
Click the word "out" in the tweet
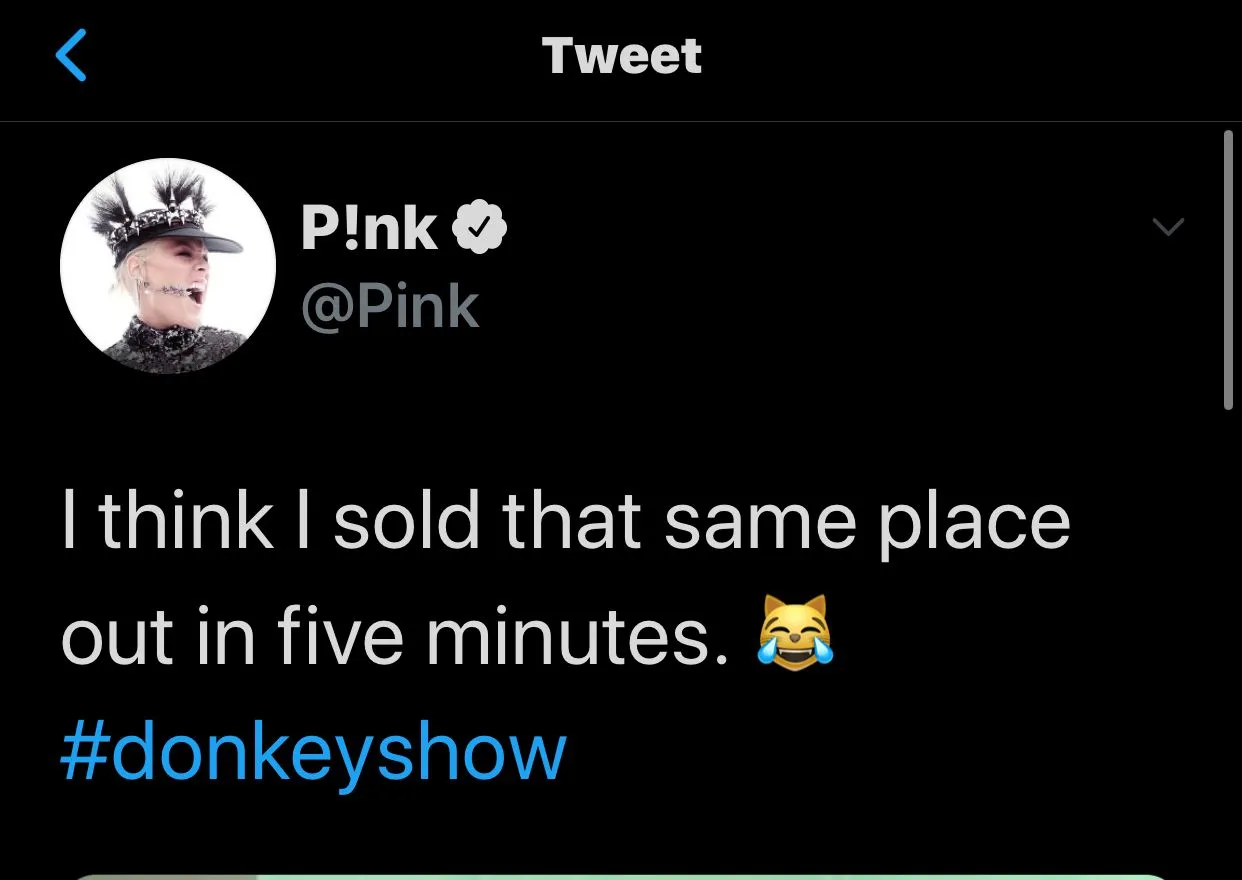[x=118, y=636]
